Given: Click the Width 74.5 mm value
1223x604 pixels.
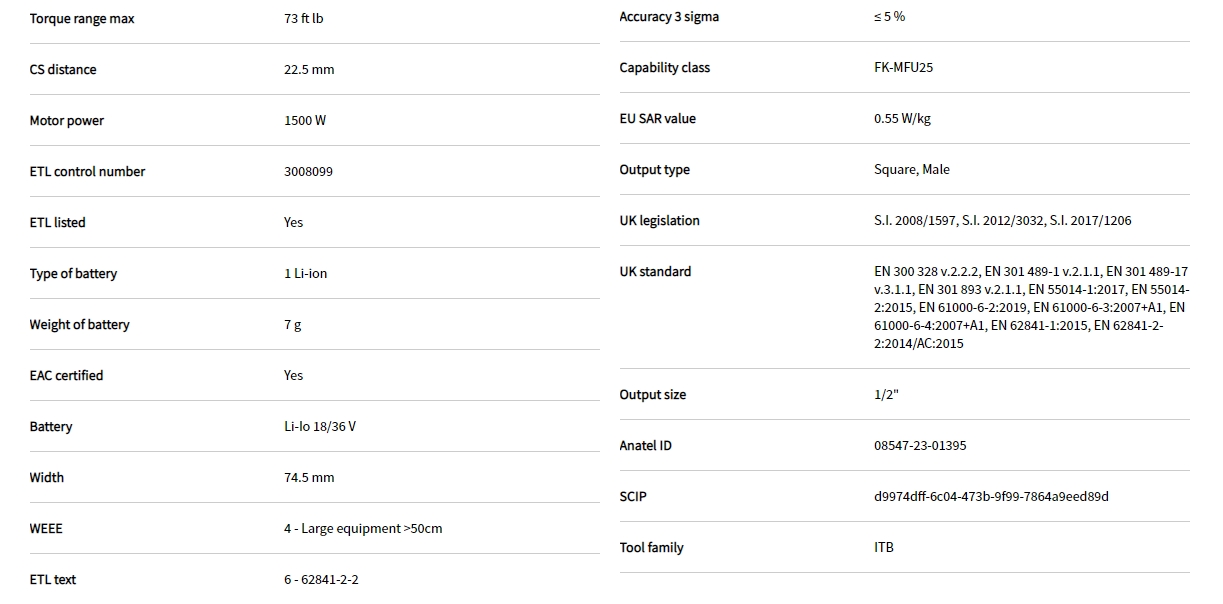Looking at the screenshot, I should [x=309, y=478].
